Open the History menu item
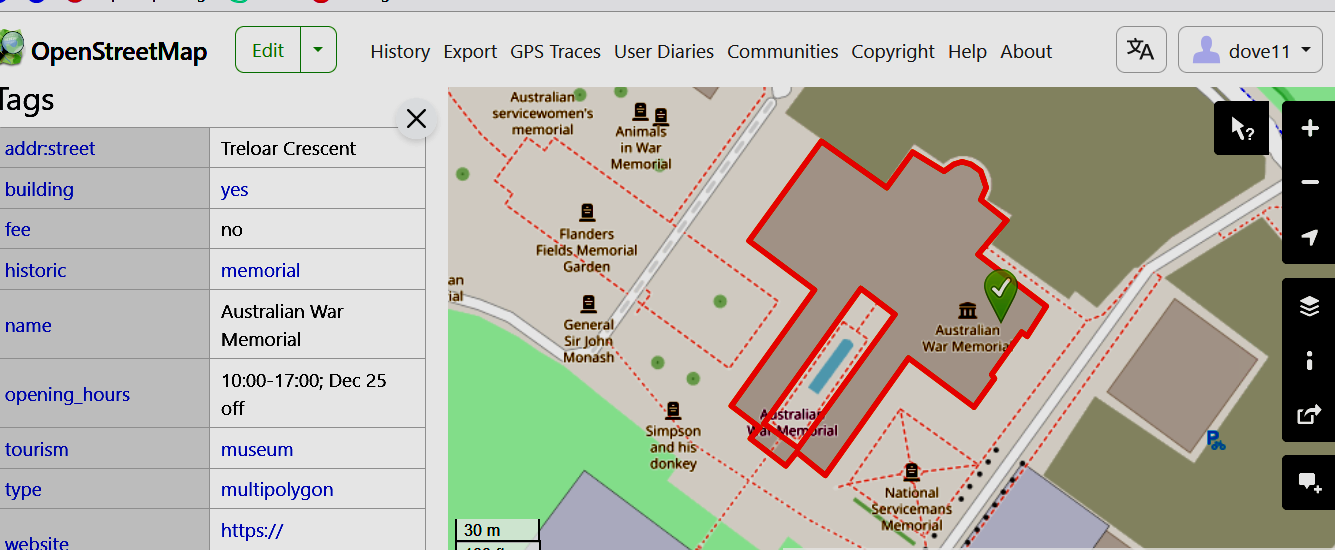Screen dimensions: 1335x550 (400, 51)
